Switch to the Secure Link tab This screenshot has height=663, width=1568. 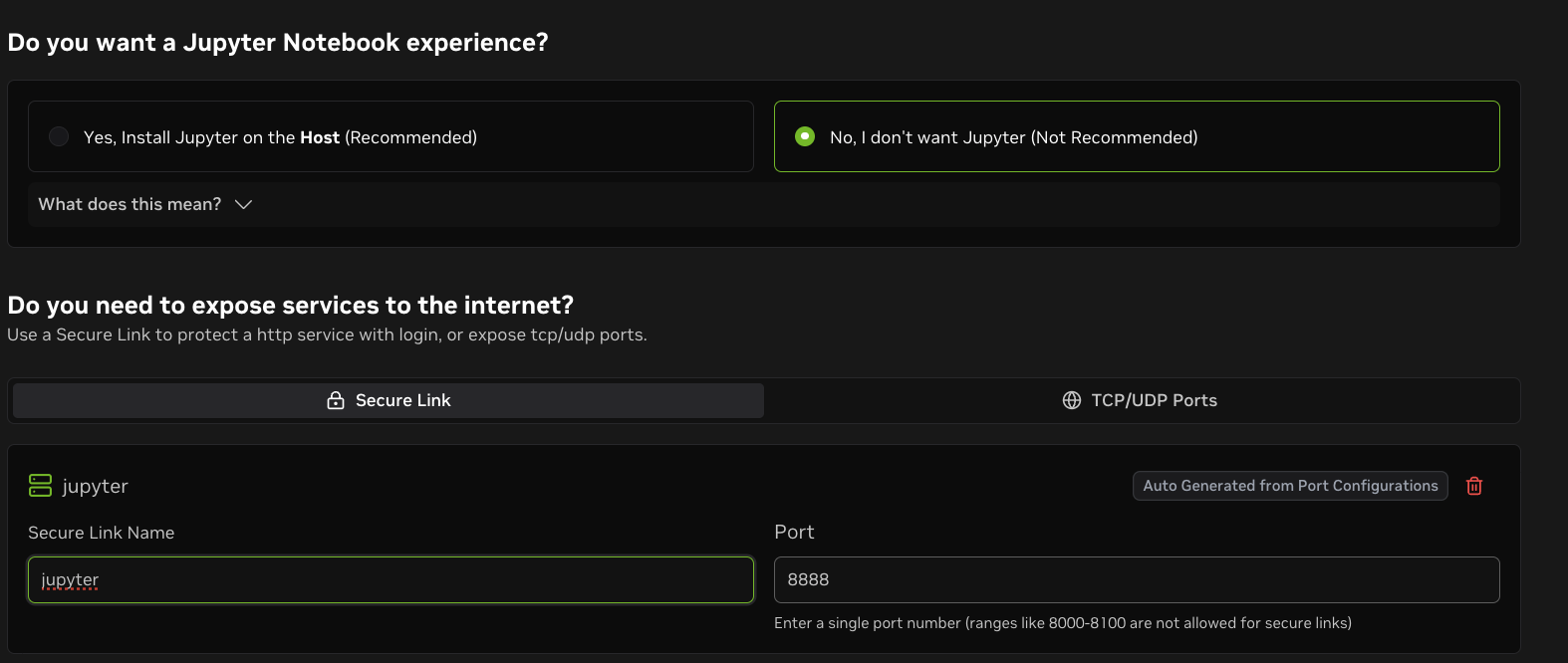pyautogui.click(x=389, y=400)
